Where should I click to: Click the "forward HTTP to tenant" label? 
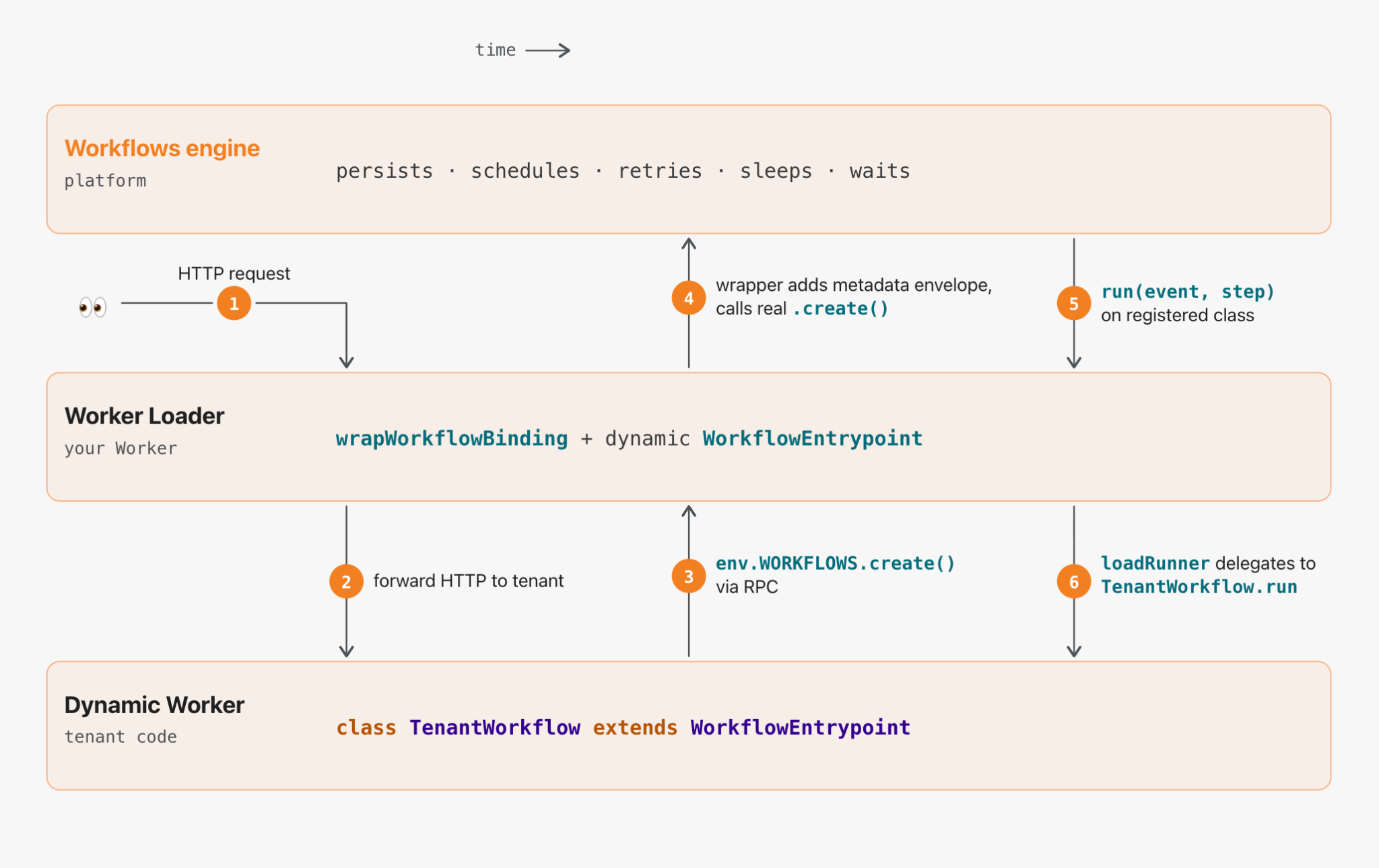(469, 581)
